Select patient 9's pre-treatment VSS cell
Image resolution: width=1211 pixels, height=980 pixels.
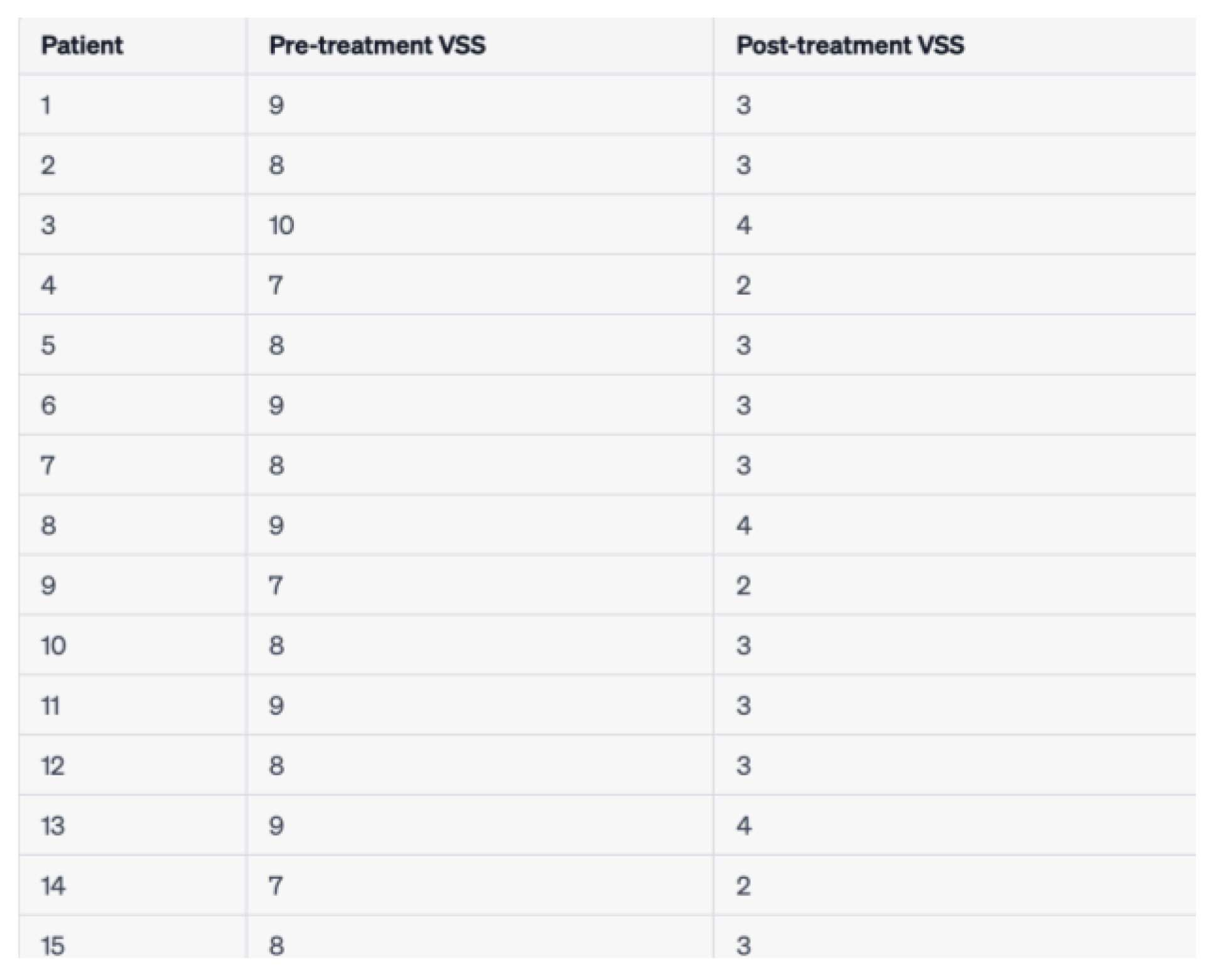[x=276, y=586]
